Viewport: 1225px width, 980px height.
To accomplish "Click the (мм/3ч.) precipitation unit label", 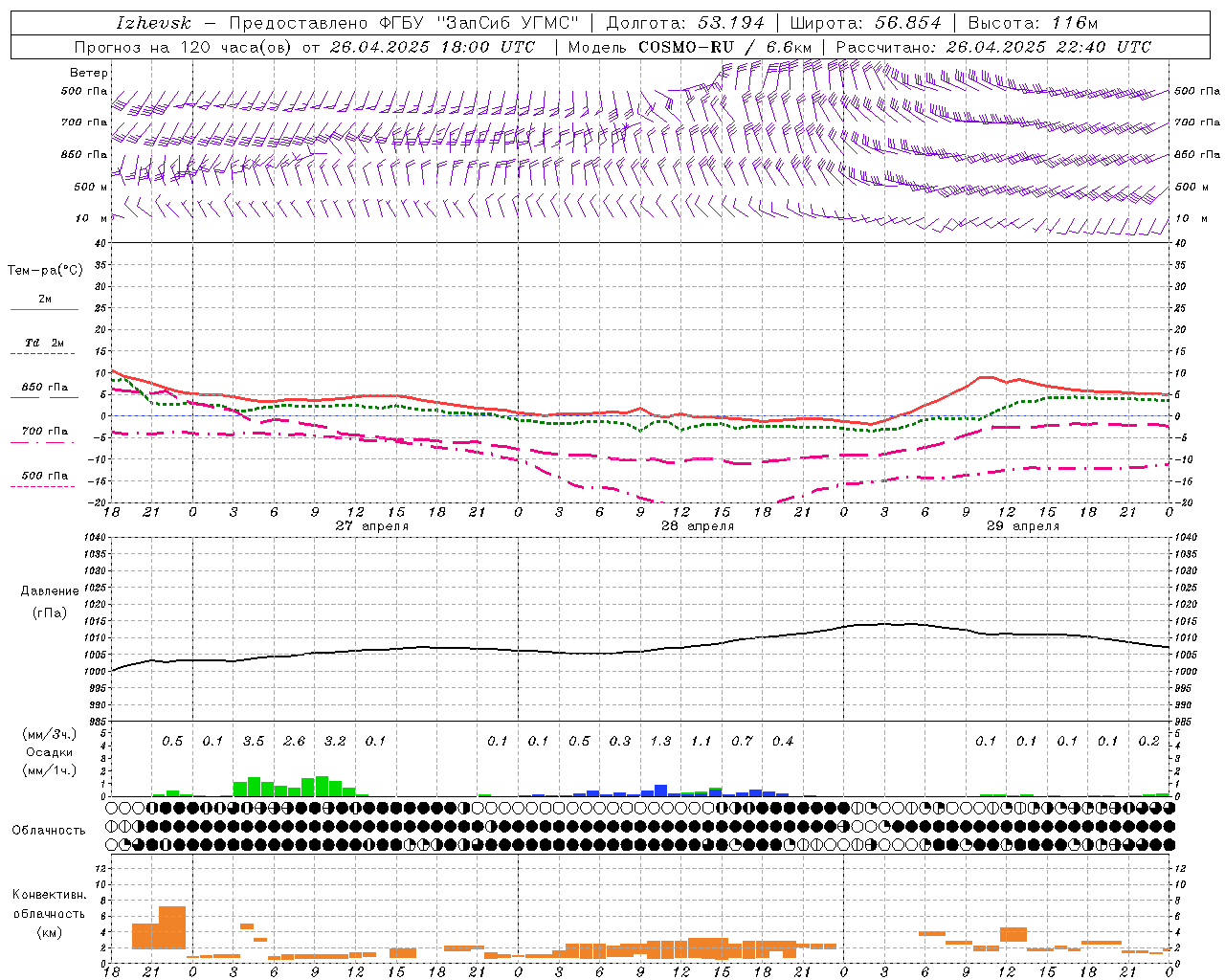I will [50, 734].
